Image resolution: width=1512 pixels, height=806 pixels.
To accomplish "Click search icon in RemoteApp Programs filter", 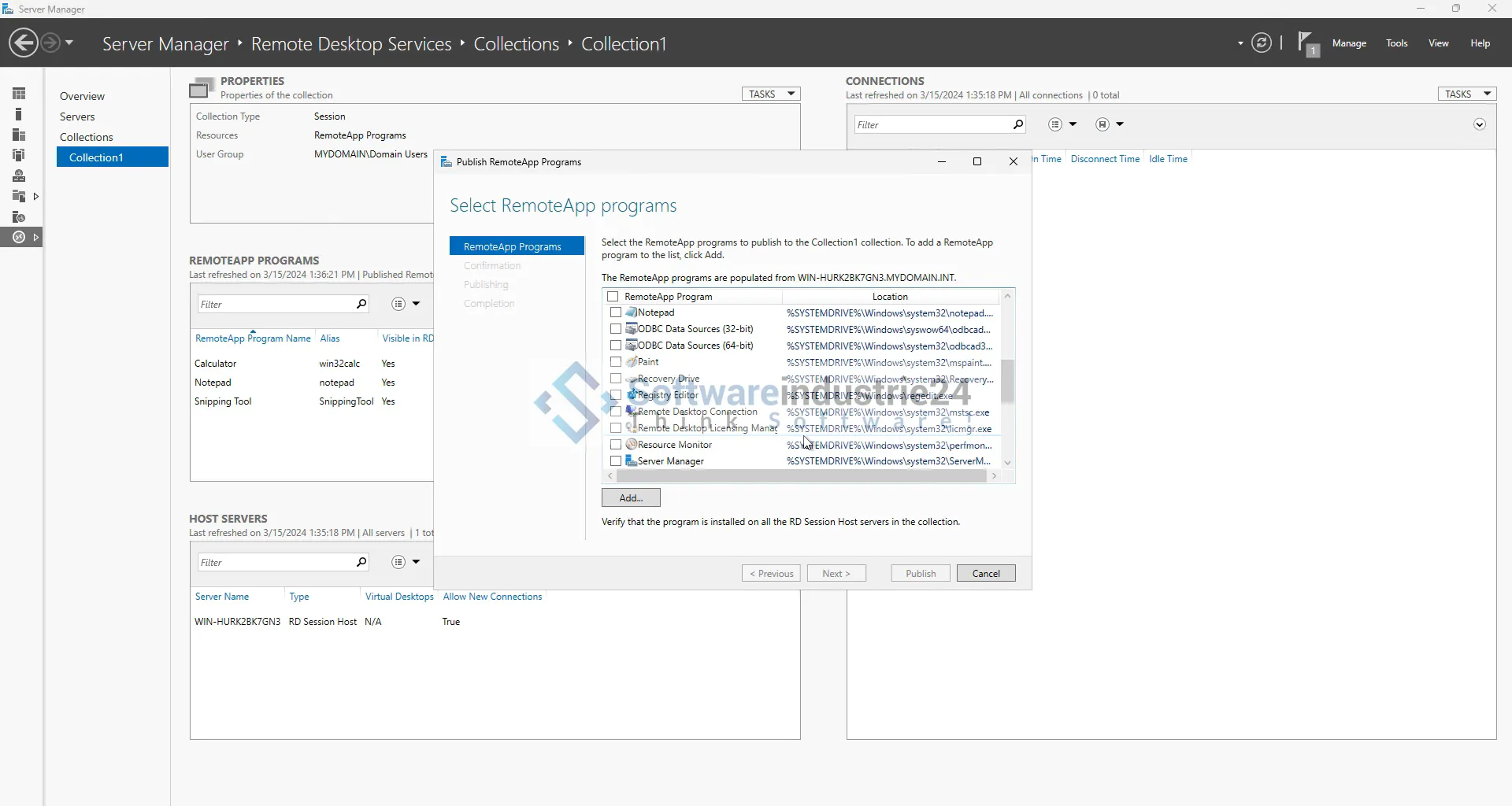I will (361, 304).
